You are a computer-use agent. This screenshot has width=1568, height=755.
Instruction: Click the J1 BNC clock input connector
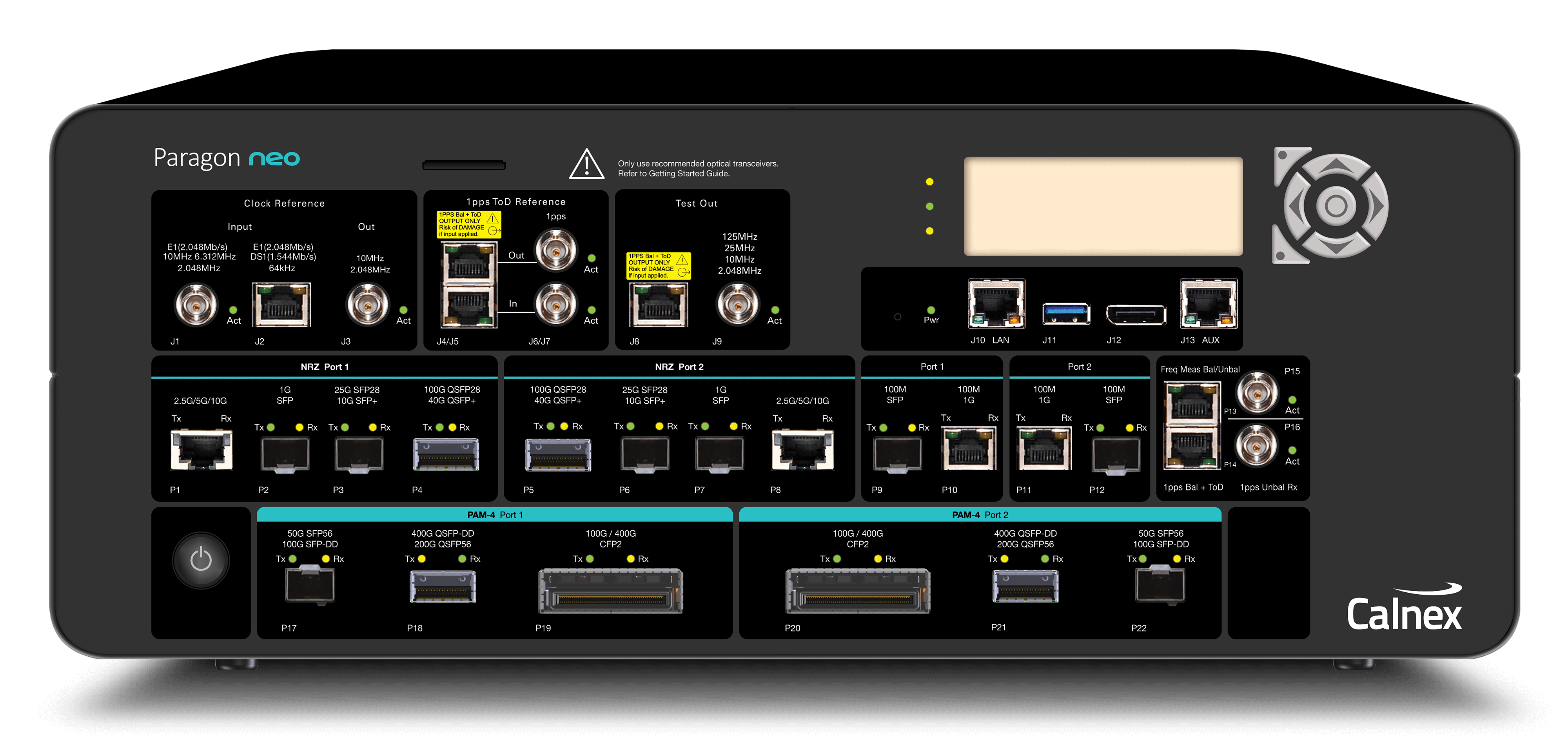(x=196, y=306)
